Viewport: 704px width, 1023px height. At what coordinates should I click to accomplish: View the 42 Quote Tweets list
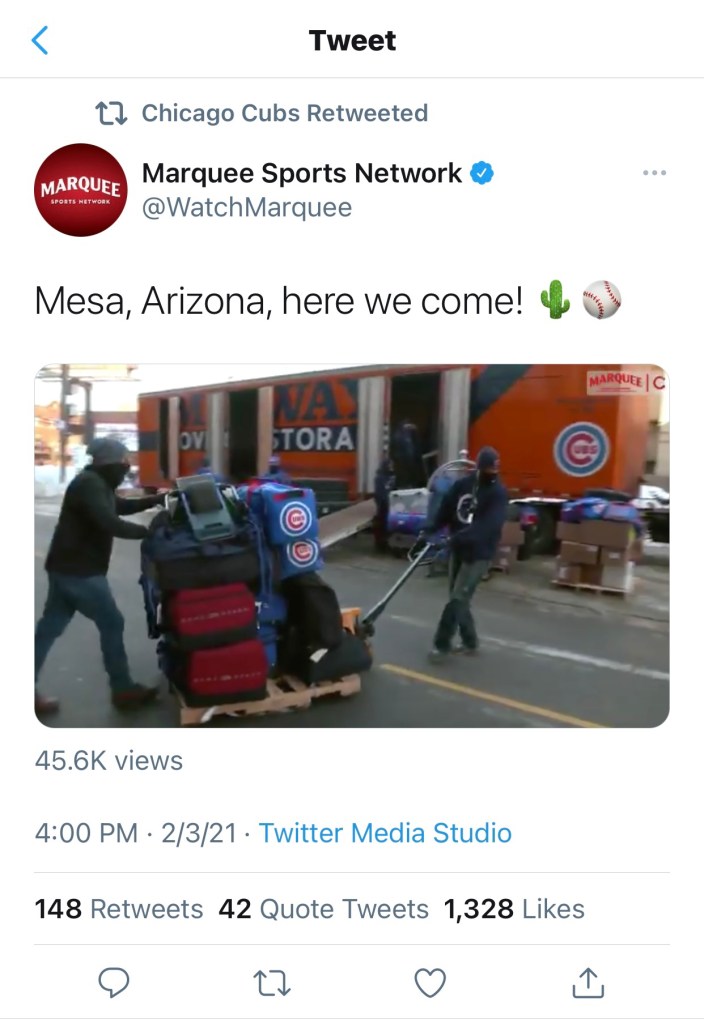click(x=324, y=909)
